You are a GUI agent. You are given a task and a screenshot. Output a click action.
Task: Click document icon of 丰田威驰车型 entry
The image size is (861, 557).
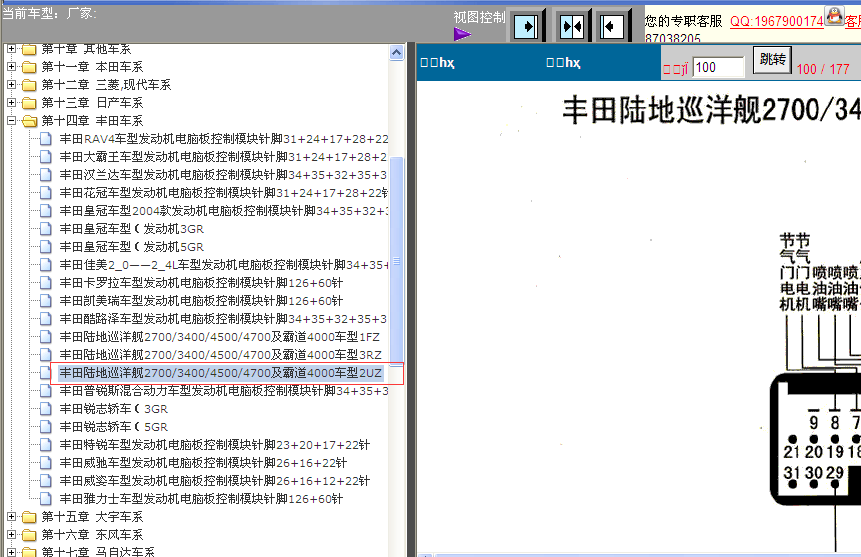click(x=46, y=463)
